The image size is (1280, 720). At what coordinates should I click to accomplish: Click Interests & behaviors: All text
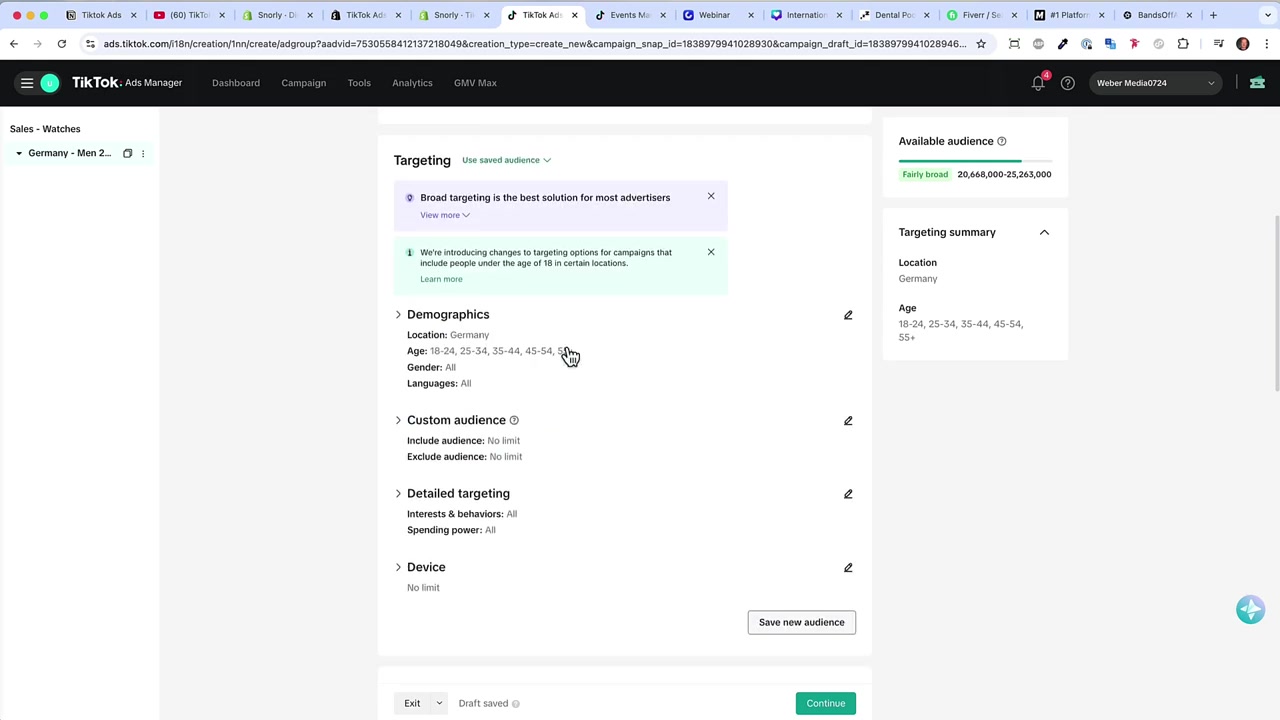(462, 514)
